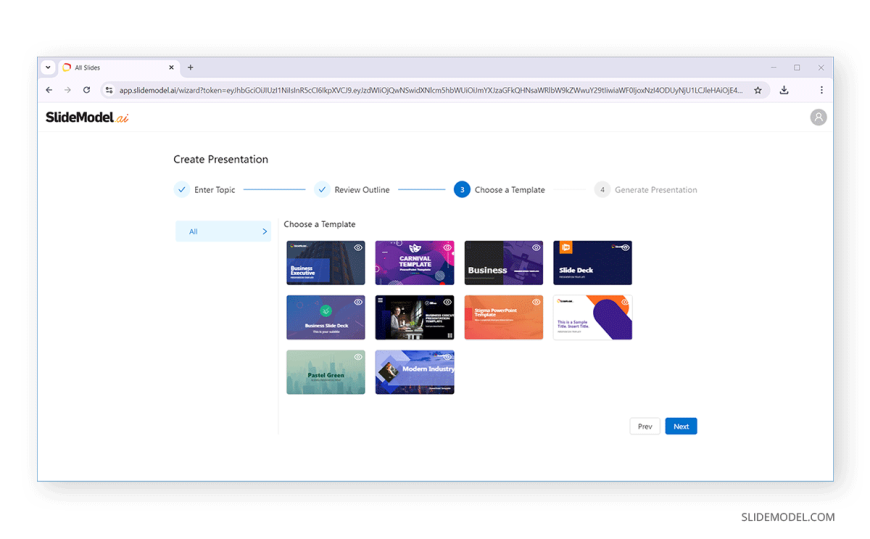870x539 pixels.
Task: Open the user profile avatar icon
Action: click(x=818, y=117)
